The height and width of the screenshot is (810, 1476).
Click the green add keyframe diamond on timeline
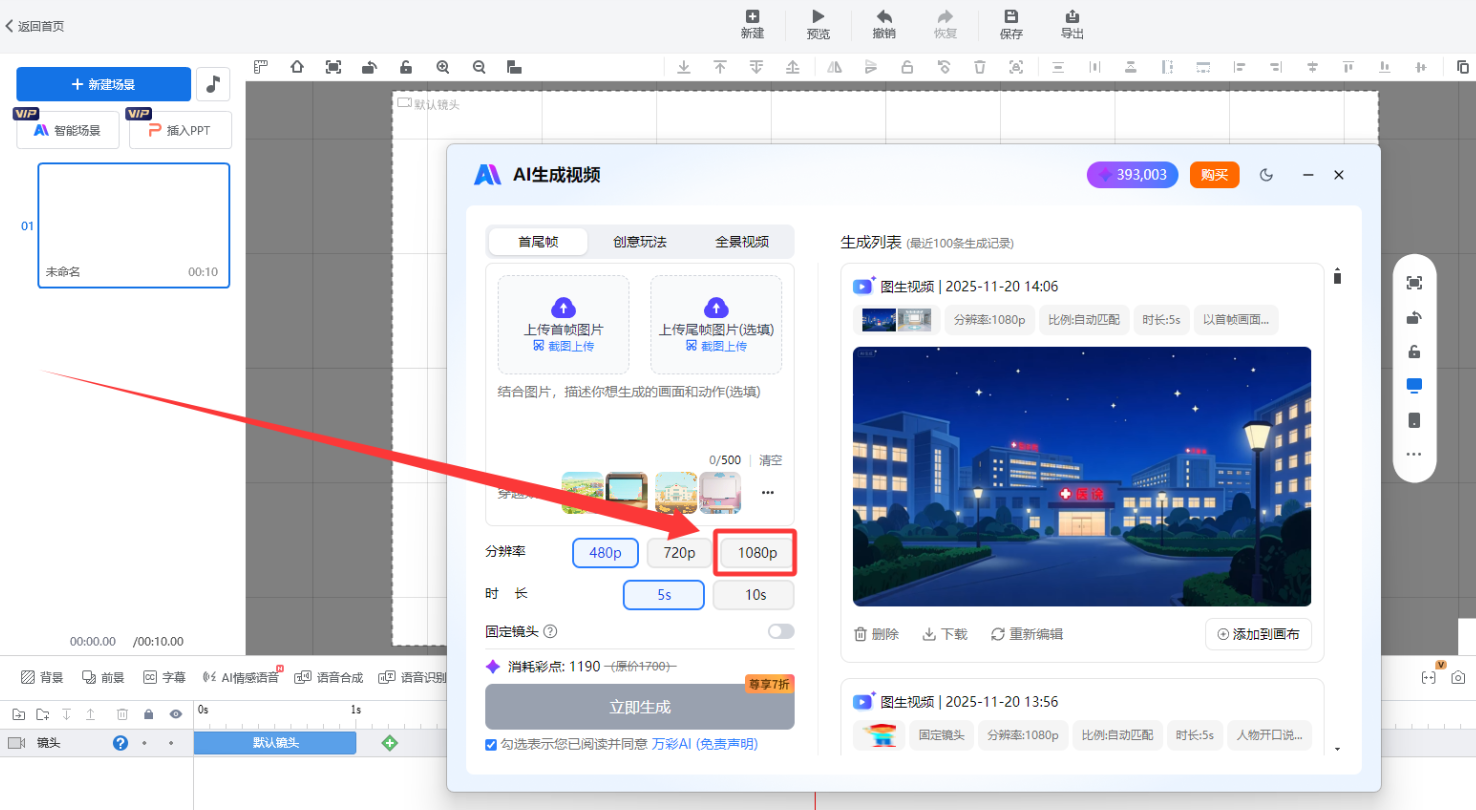[390, 743]
